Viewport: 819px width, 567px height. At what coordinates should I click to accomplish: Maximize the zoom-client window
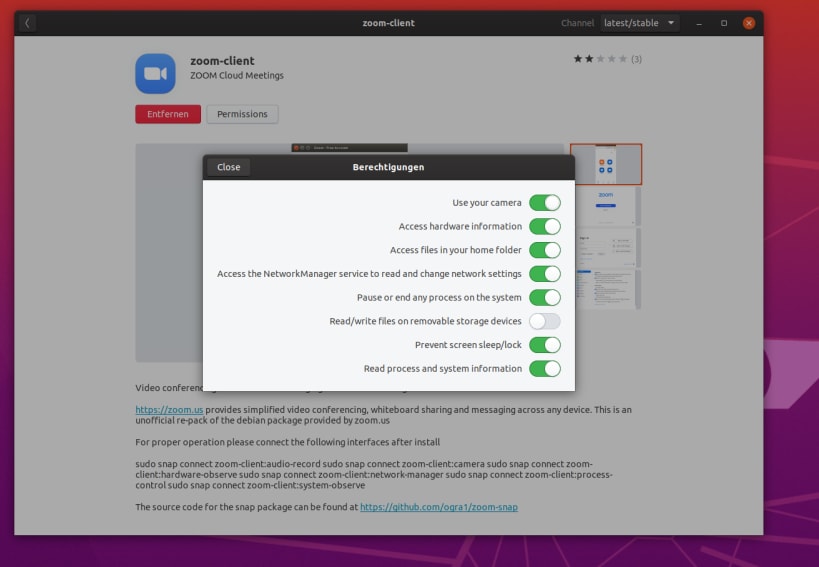tap(724, 23)
